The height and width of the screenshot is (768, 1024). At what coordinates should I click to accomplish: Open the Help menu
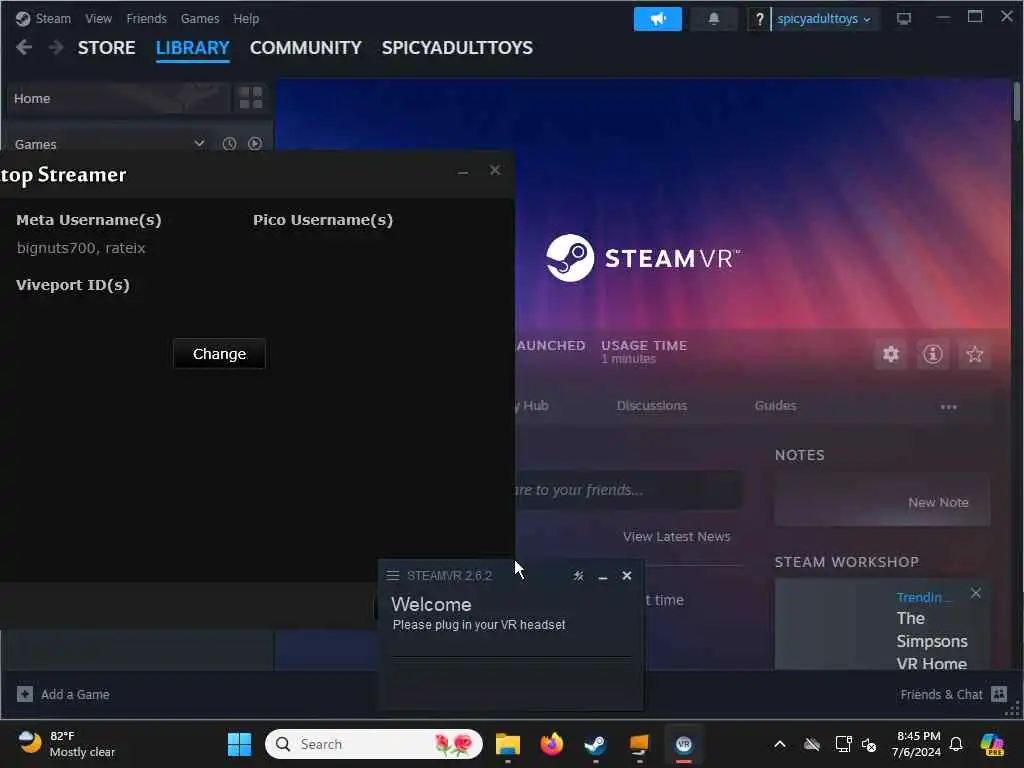[246, 19]
